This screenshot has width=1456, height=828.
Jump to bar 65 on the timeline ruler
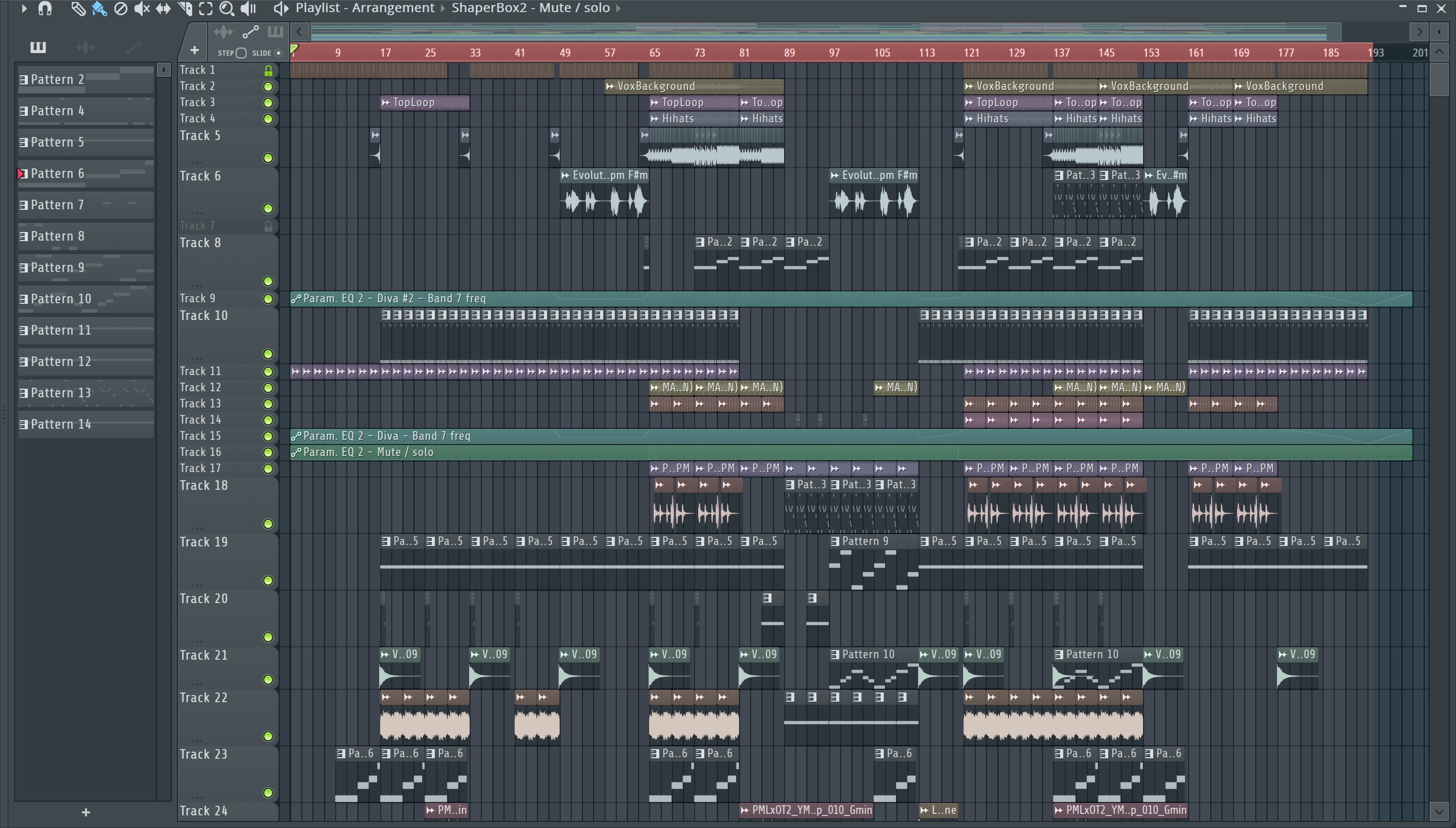655,53
